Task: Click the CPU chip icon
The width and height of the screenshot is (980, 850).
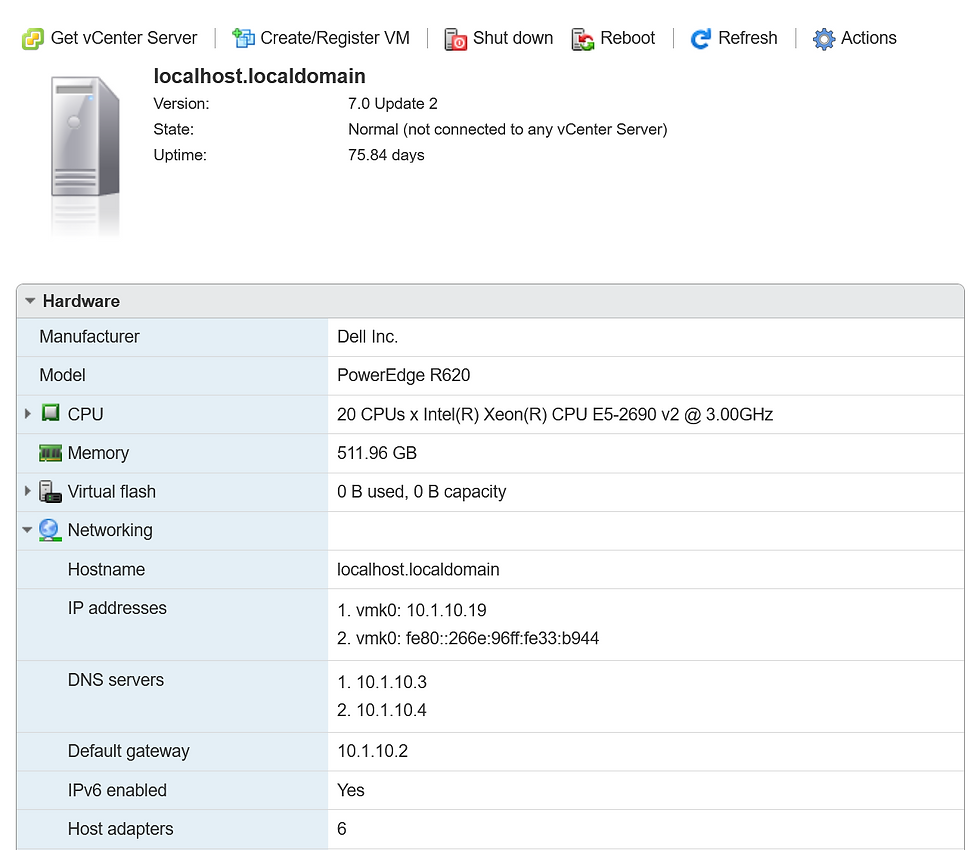Action: pyautogui.click(x=51, y=413)
